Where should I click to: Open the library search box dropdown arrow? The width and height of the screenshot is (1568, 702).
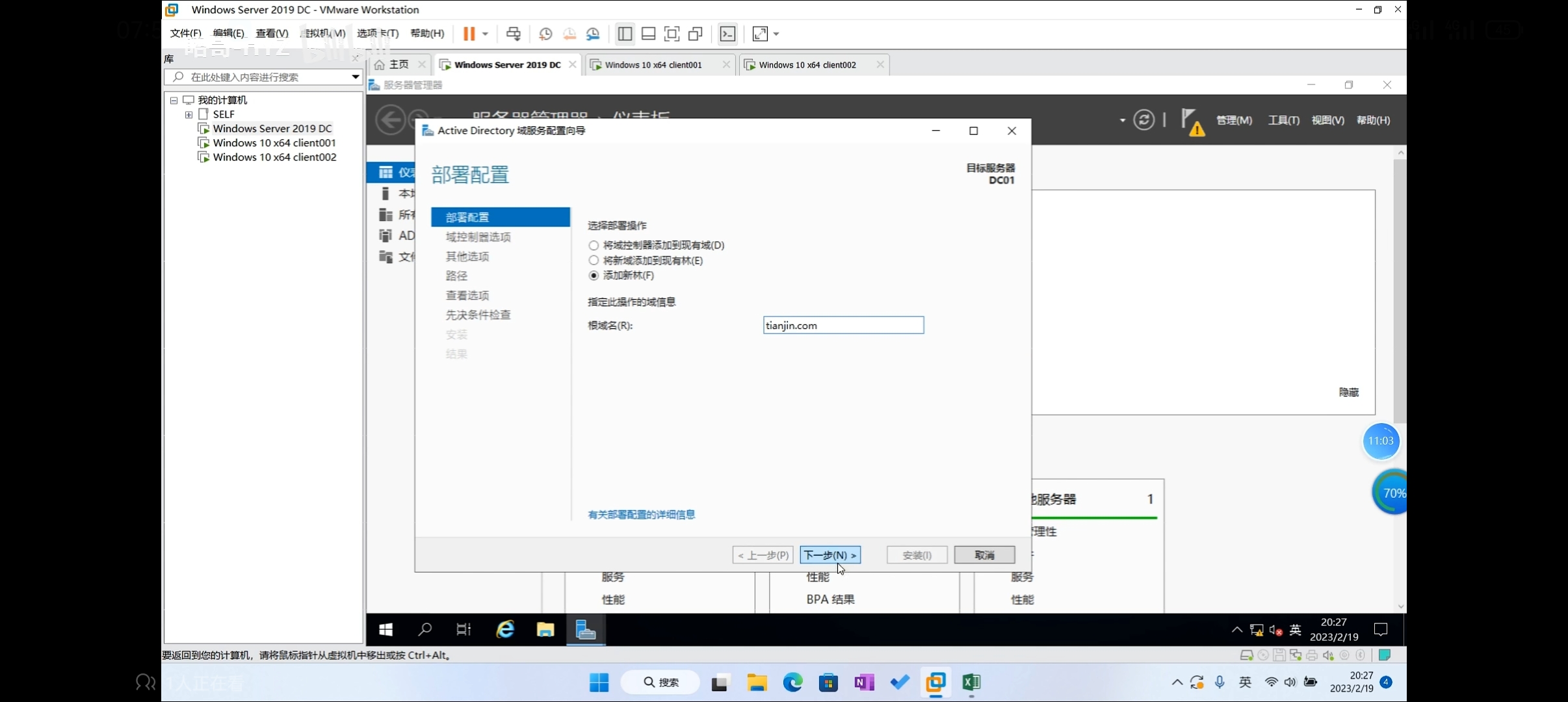355,77
